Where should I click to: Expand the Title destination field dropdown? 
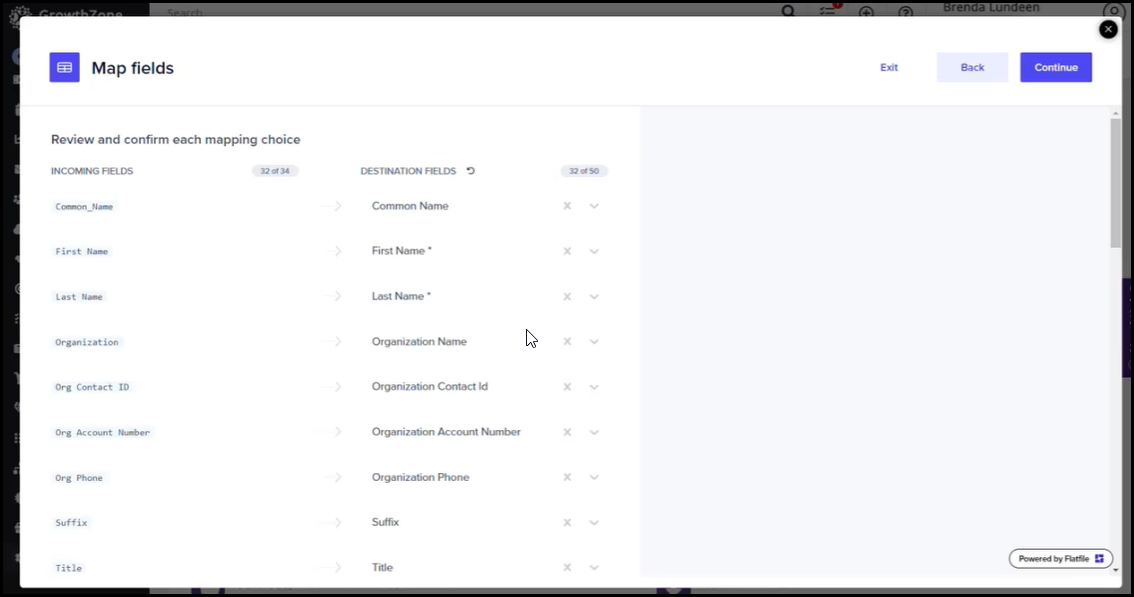(x=594, y=568)
